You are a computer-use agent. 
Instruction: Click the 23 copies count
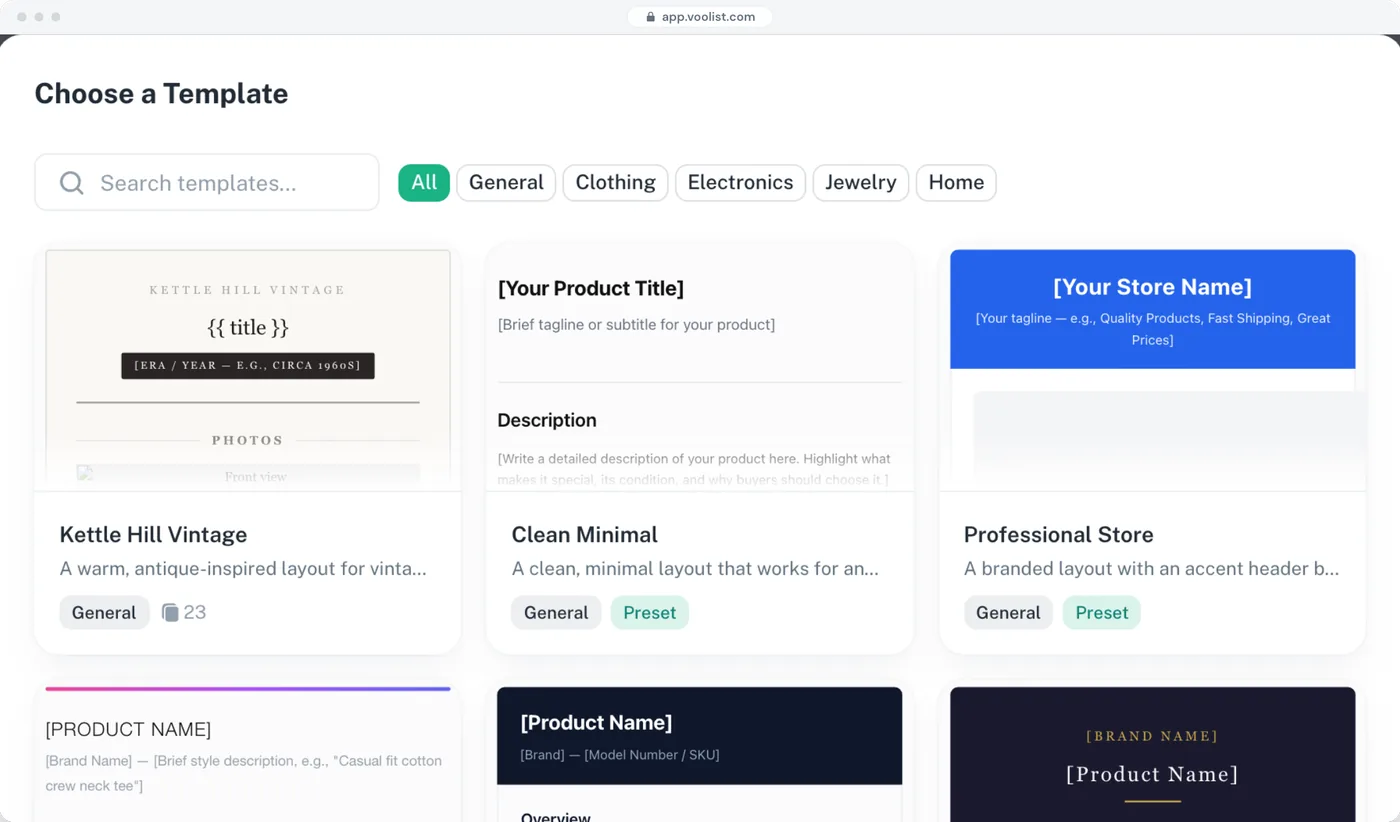[195, 612]
